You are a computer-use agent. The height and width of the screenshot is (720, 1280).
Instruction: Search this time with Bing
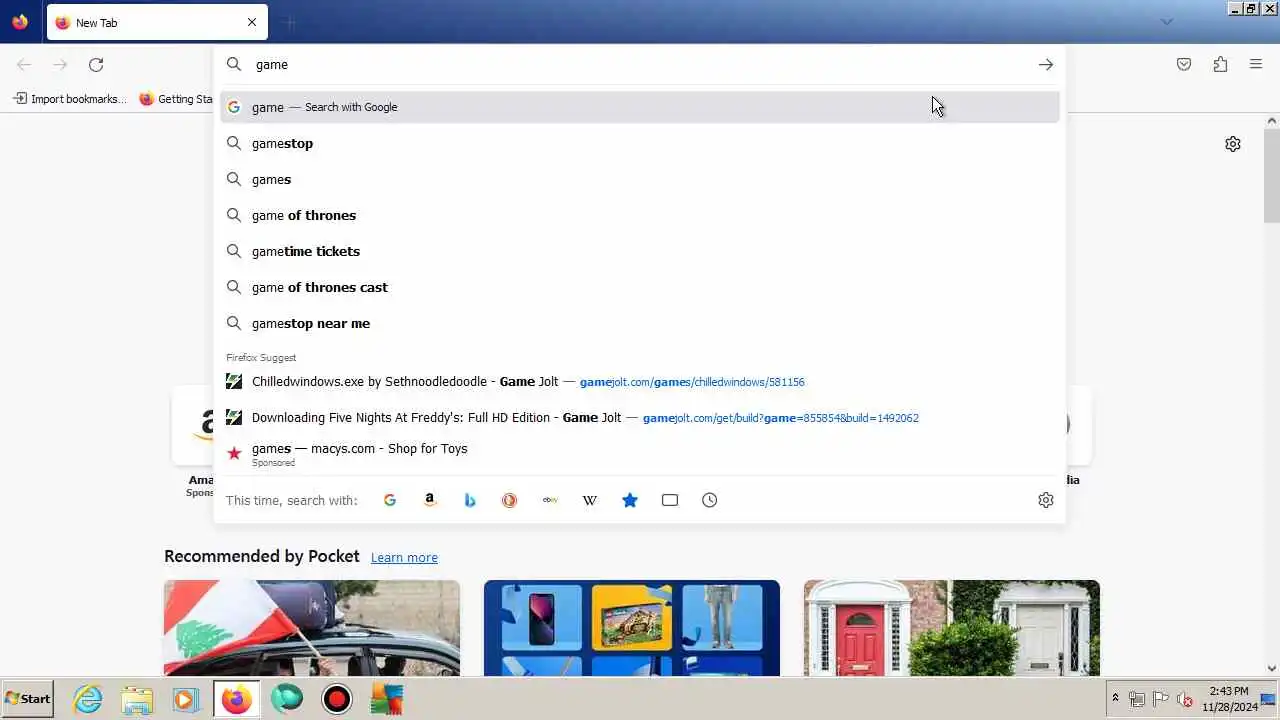470,500
